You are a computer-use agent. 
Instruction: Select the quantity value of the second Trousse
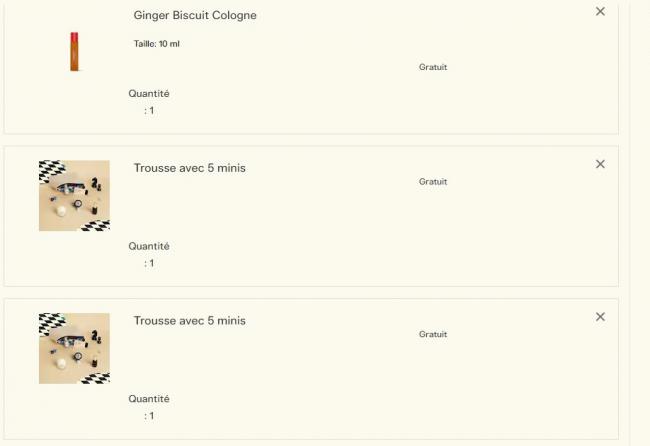click(x=150, y=416)
